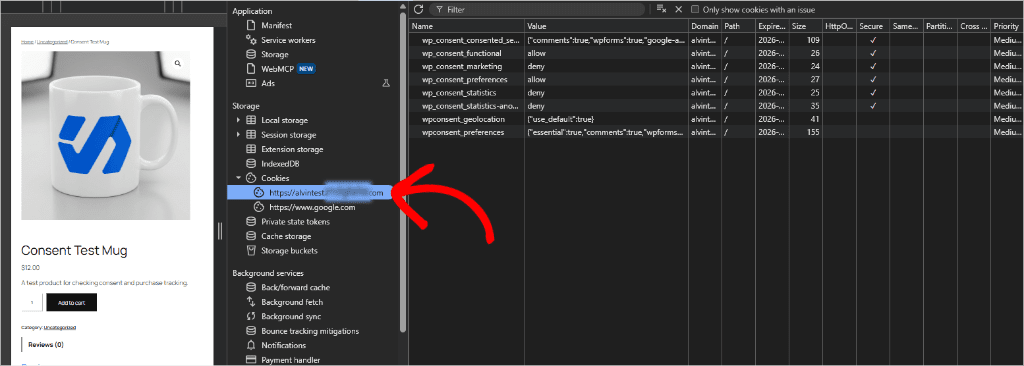This screenshot has width=1024, height=366.
Task: Open the Ads item
Action: point(268,83)
